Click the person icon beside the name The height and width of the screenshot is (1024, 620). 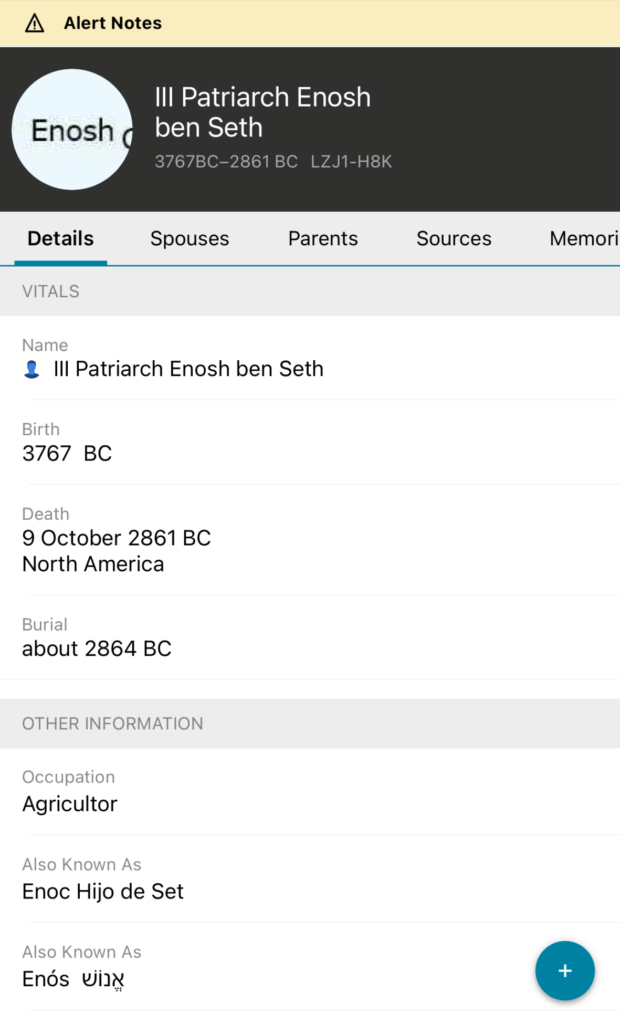click(32, 370)
